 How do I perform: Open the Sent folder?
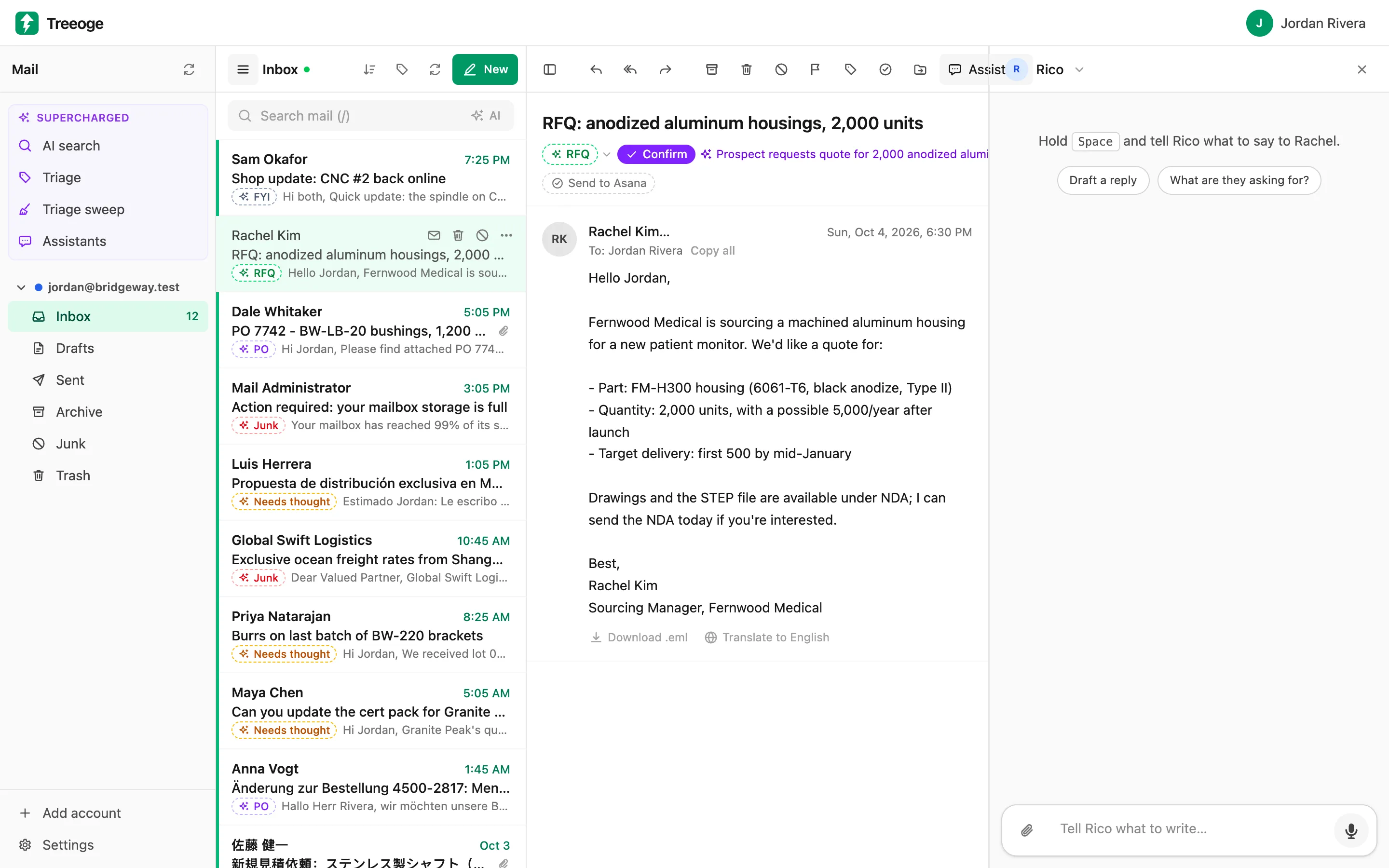coord(108,380)
